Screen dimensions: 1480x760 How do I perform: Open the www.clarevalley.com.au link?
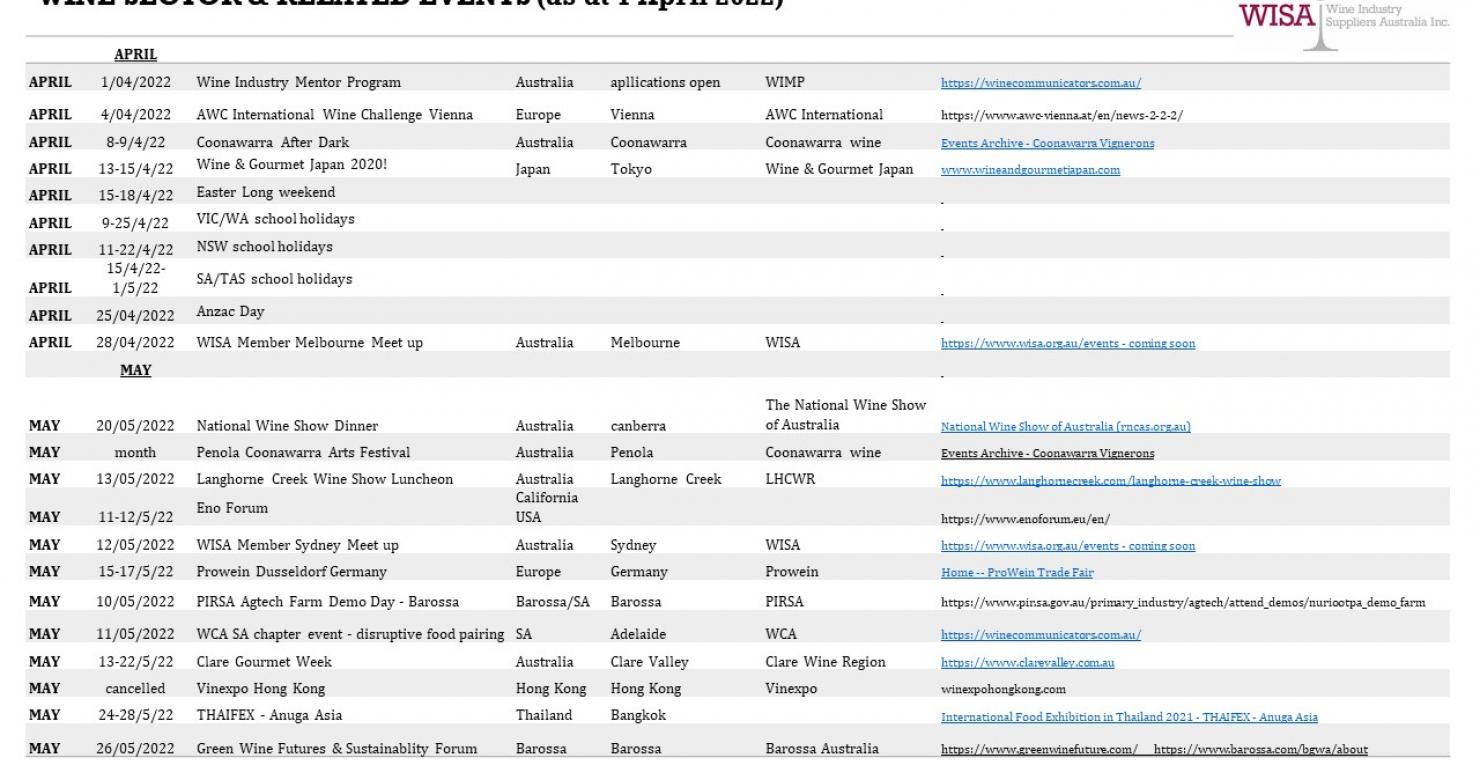click(x=1027, y=663)
